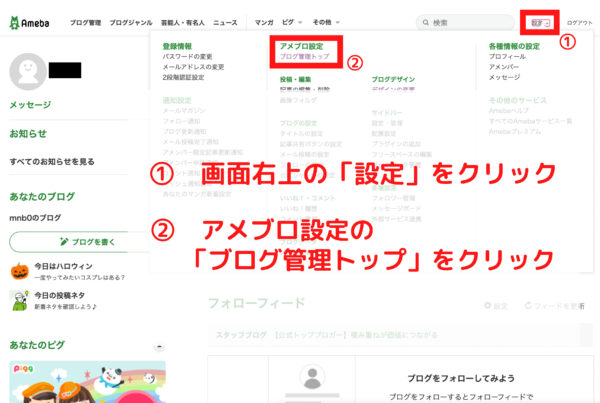Viewport: 600px width, 403px height.
Task: Select アメンバー in settings menu
Action: click(504, 67)
